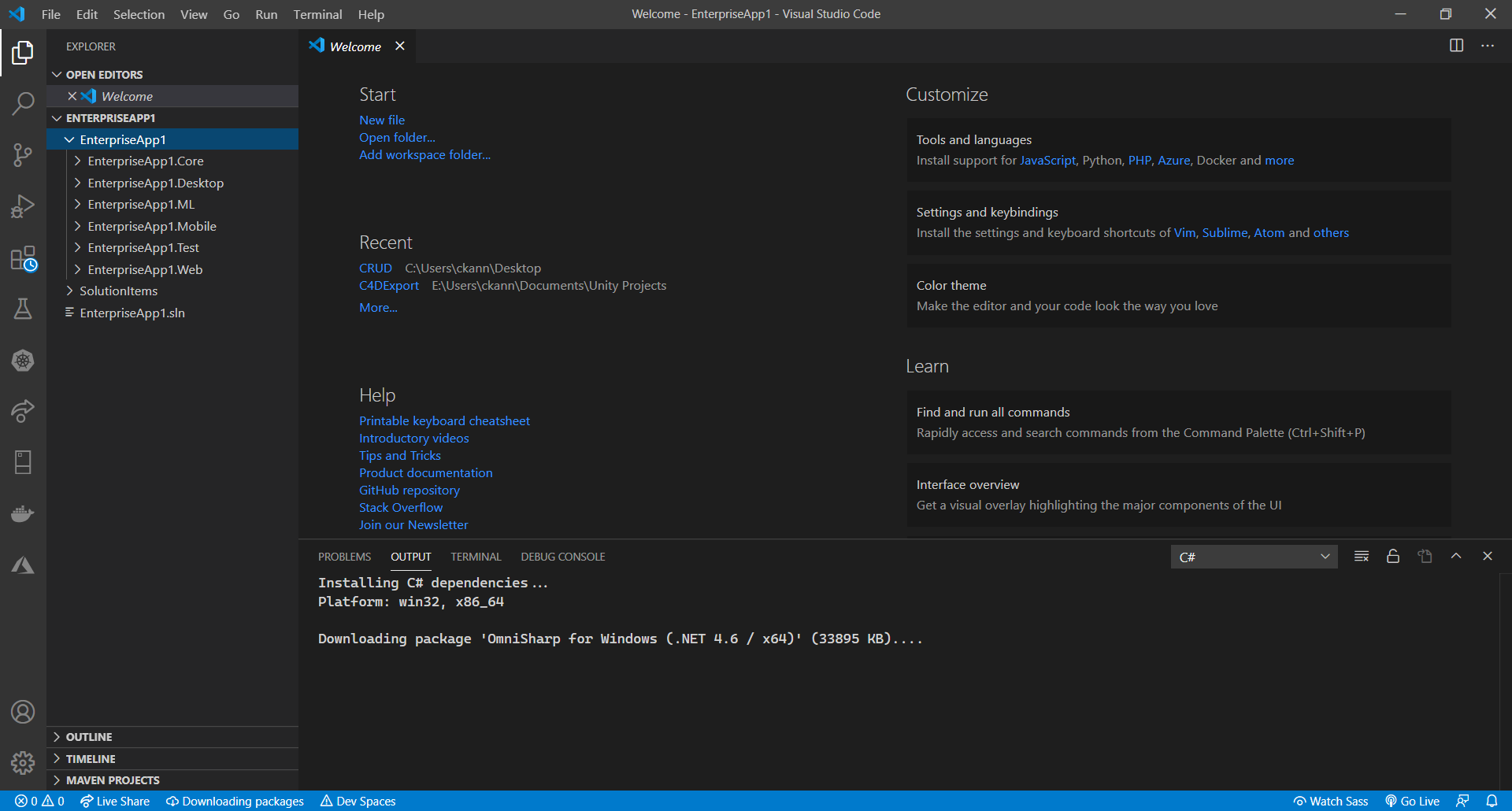Open notifications bell in status bar
This screenshot has width=1512, height=811.
pos(1492,801)
